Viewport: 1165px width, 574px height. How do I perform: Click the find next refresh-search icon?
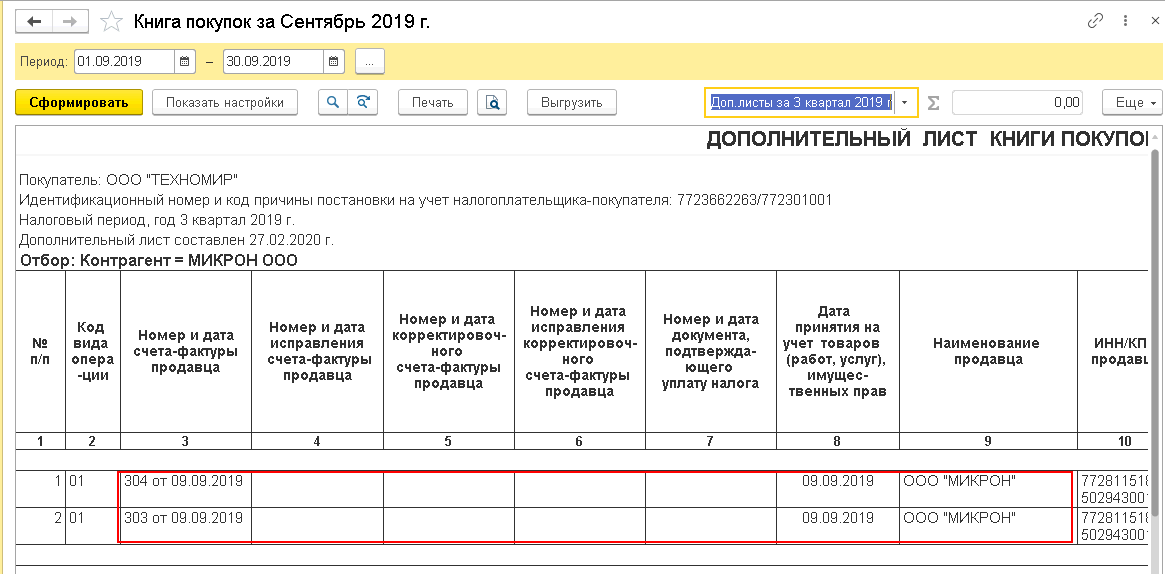[x=363, y=102]
